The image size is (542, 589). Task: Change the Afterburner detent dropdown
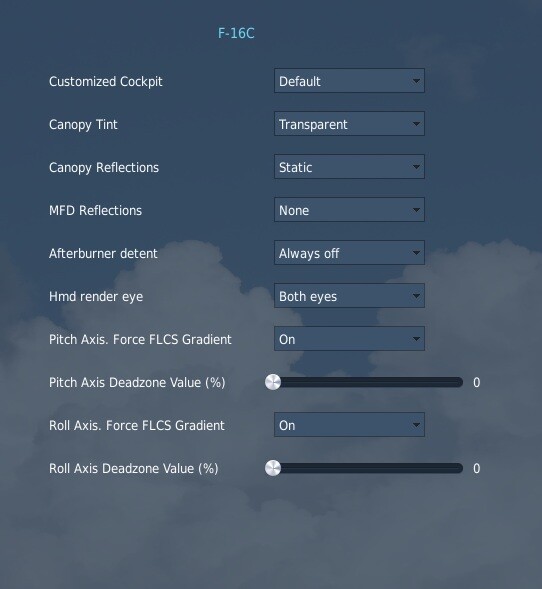point(349,253)
